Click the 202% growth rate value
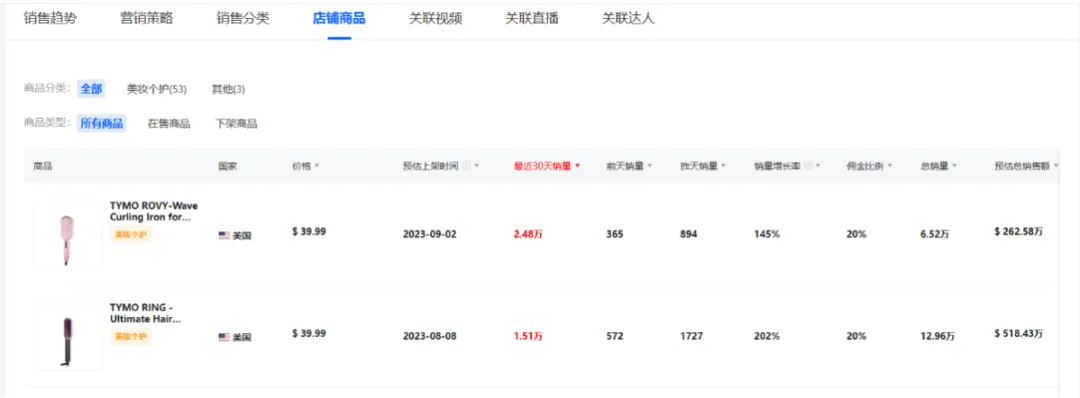1080x398 pixels. [767, 336]
